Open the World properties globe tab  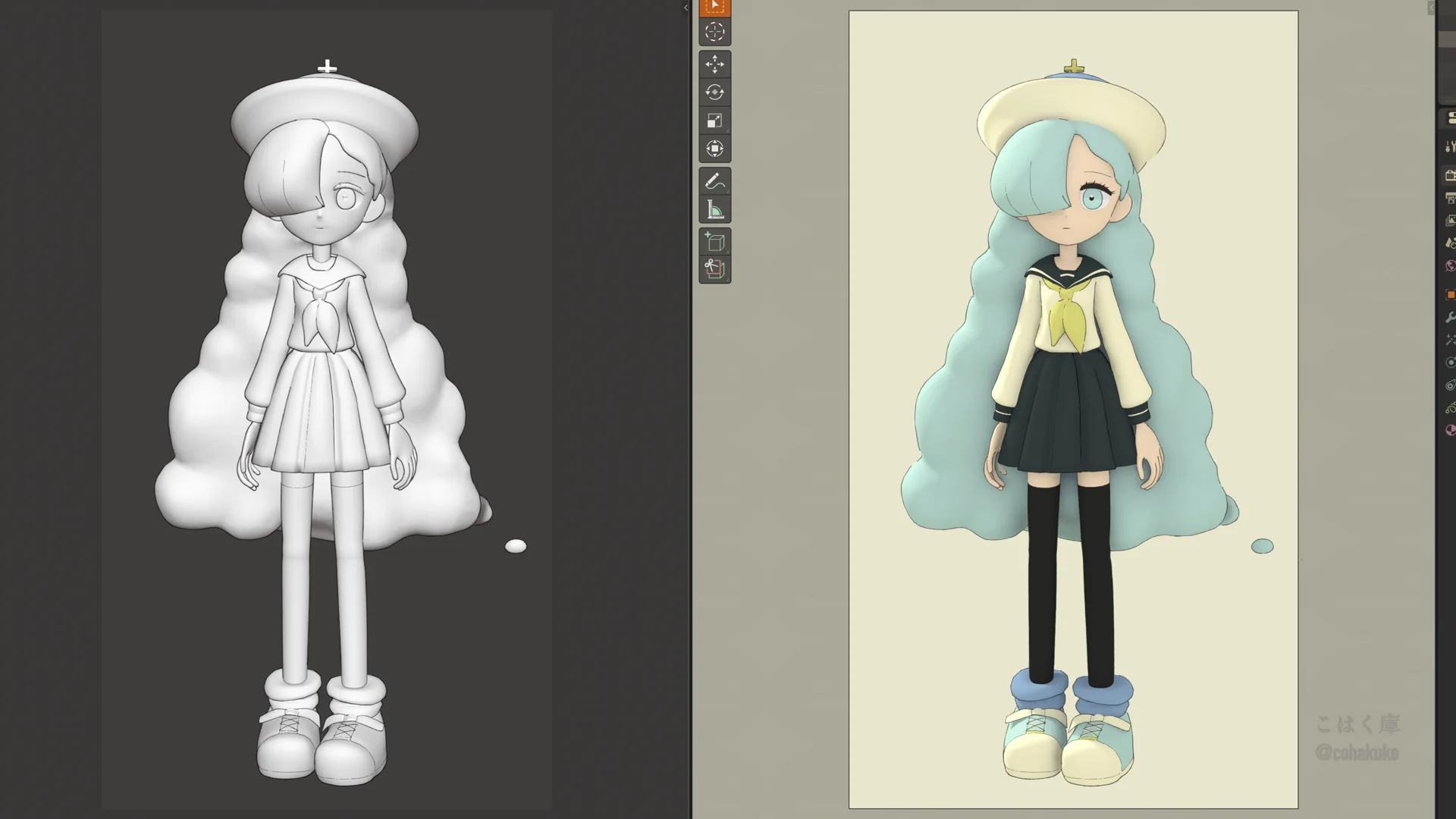pyautogui.click(x=1450, y=265)
